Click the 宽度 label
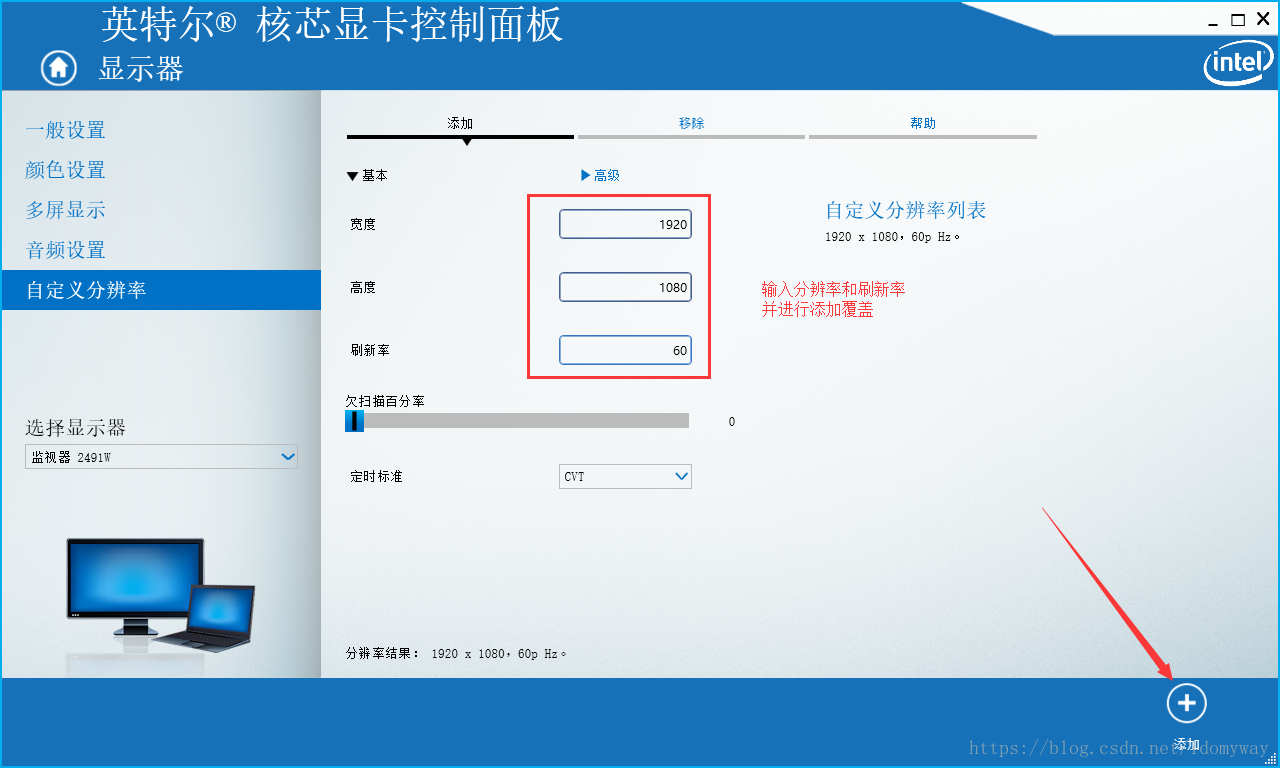This screenshot has height=768, width=1280. tap(363, 224)
